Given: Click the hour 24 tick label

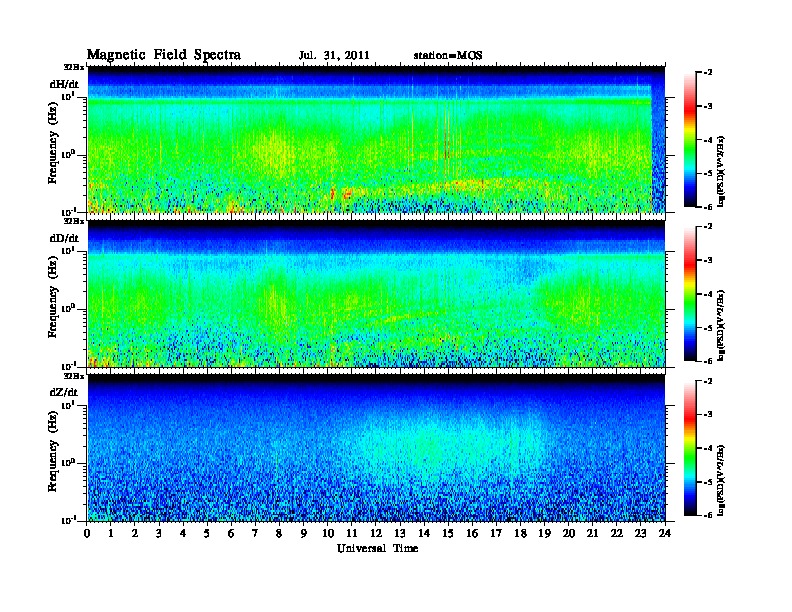Looking at the screenshot, I should 665,533.
